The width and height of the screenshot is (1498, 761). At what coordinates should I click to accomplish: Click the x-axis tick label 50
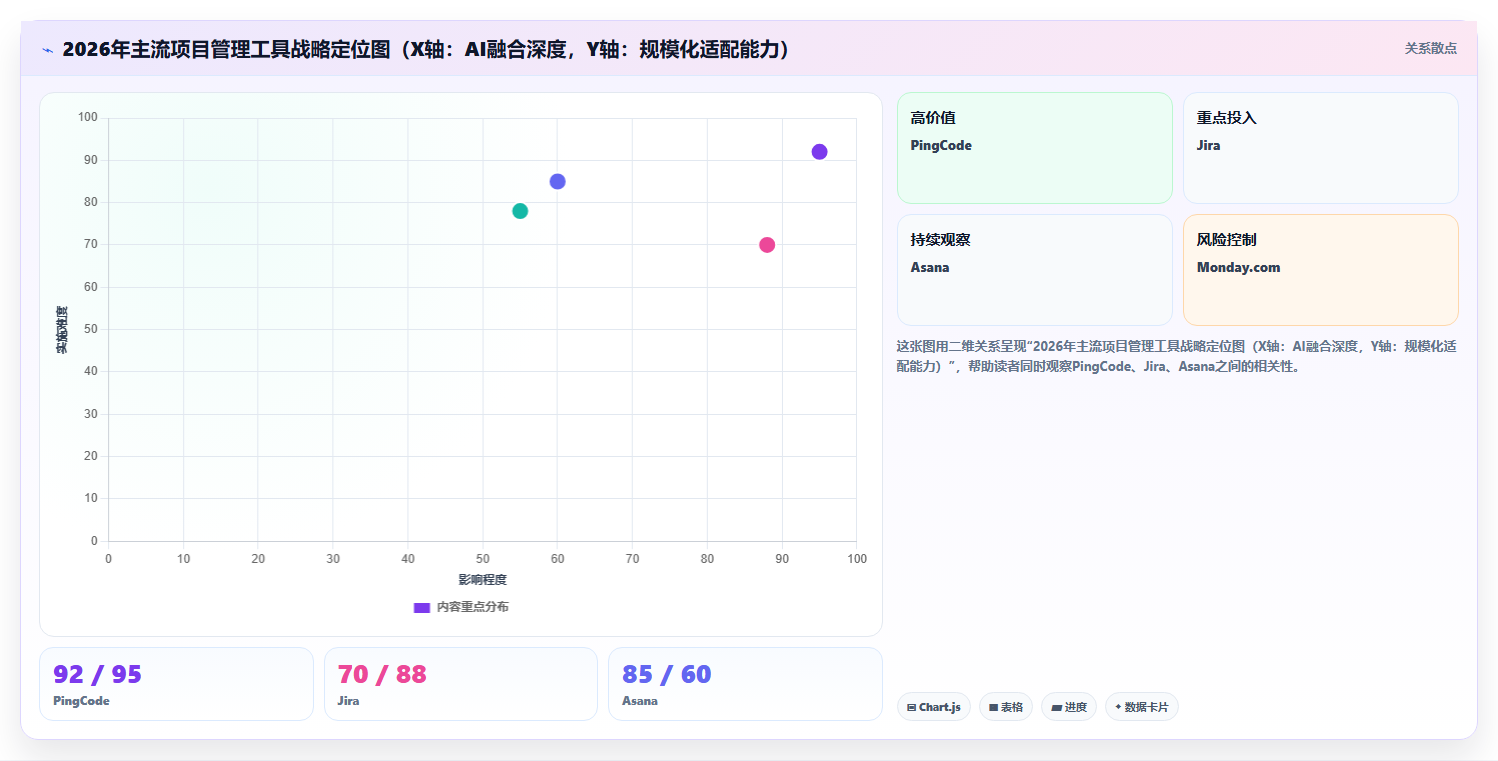click(x=482, y=558)
